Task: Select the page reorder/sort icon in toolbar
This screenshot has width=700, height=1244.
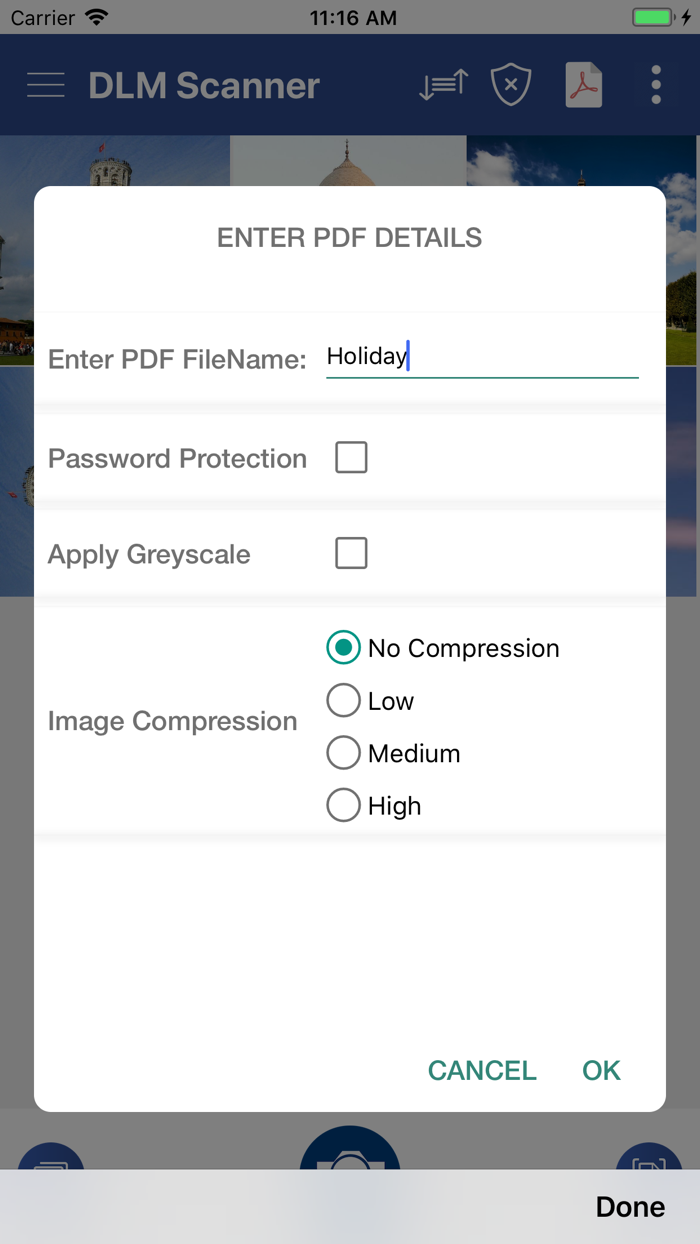Action: (441, 85)
